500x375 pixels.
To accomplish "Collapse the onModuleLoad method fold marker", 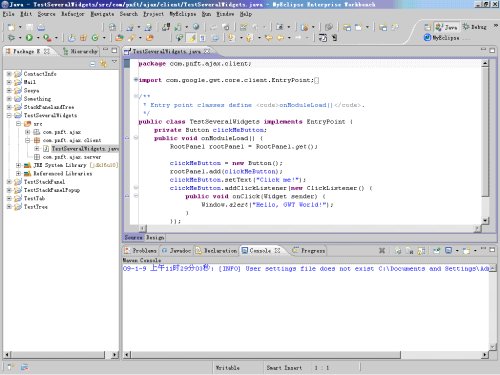I will coord(136,138).
